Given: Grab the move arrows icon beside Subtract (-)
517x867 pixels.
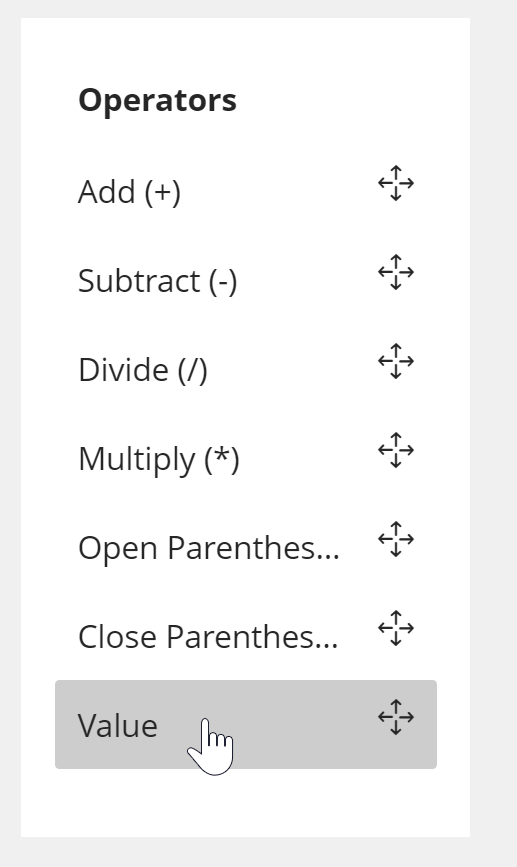Looking at the screenshot, I should coord(396,272).
